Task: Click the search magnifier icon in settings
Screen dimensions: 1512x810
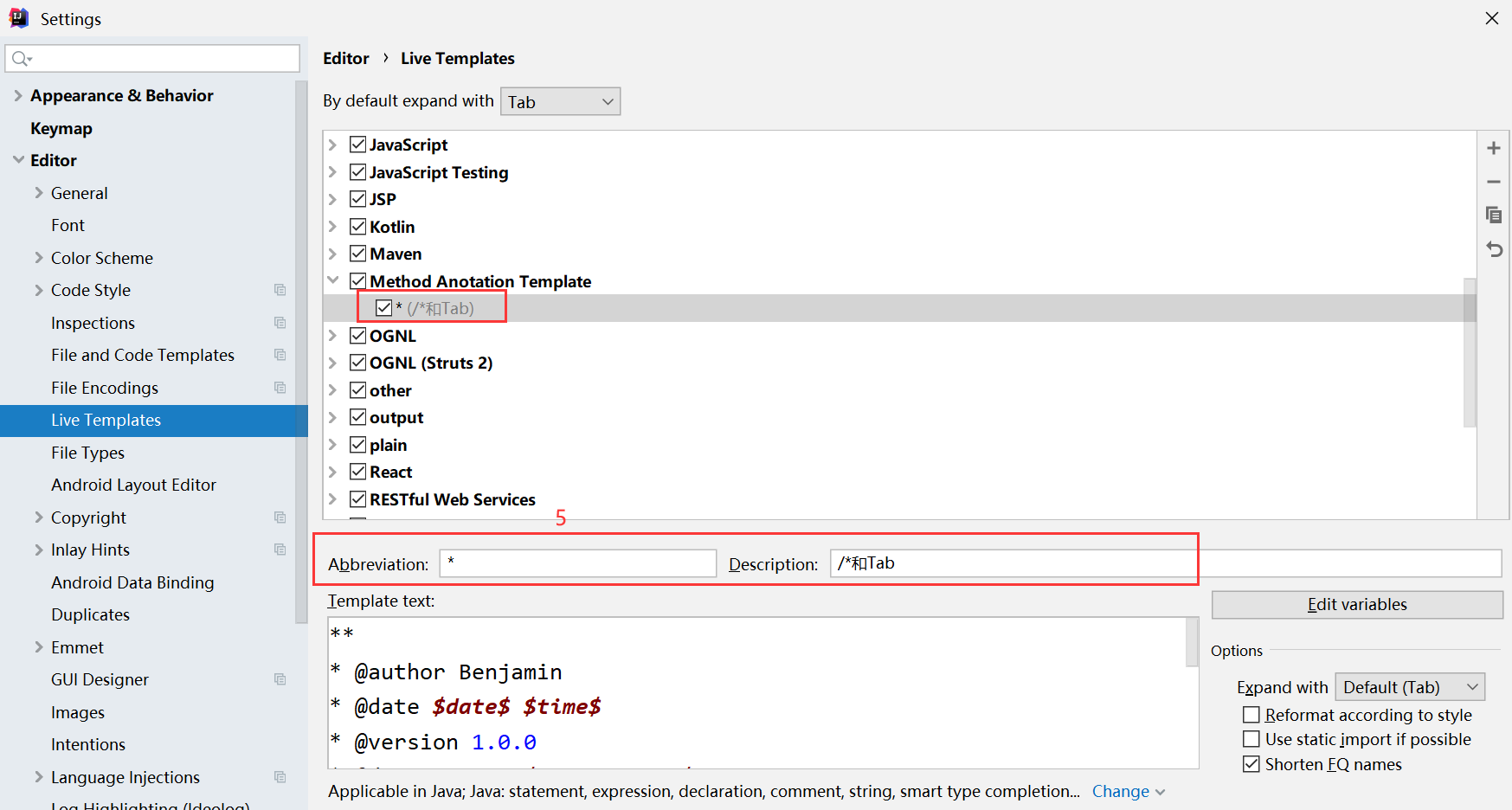Action: [x=22, y=59]
